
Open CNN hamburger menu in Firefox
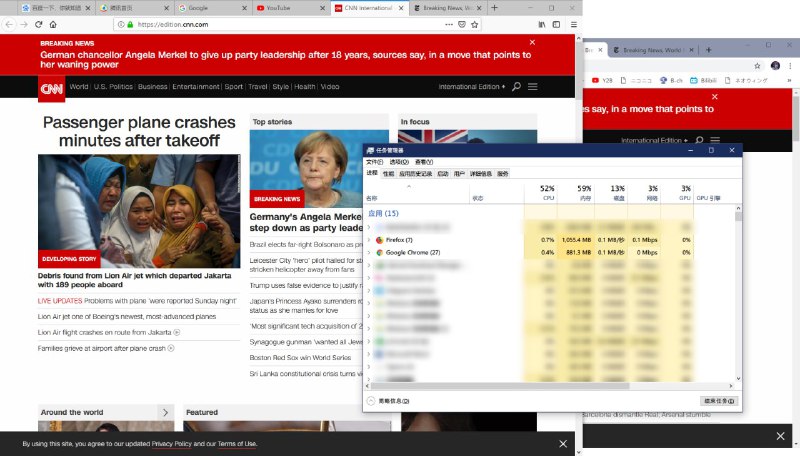533,87
